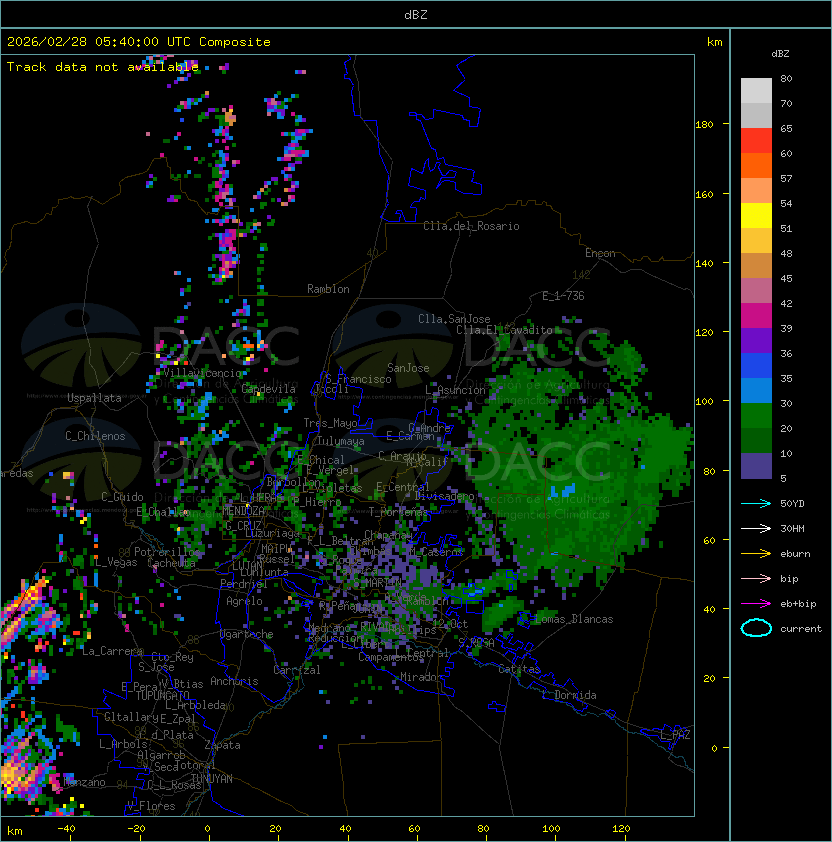Click the pink bip arrow in legend
832x842 pixels.
pos(756,578)
